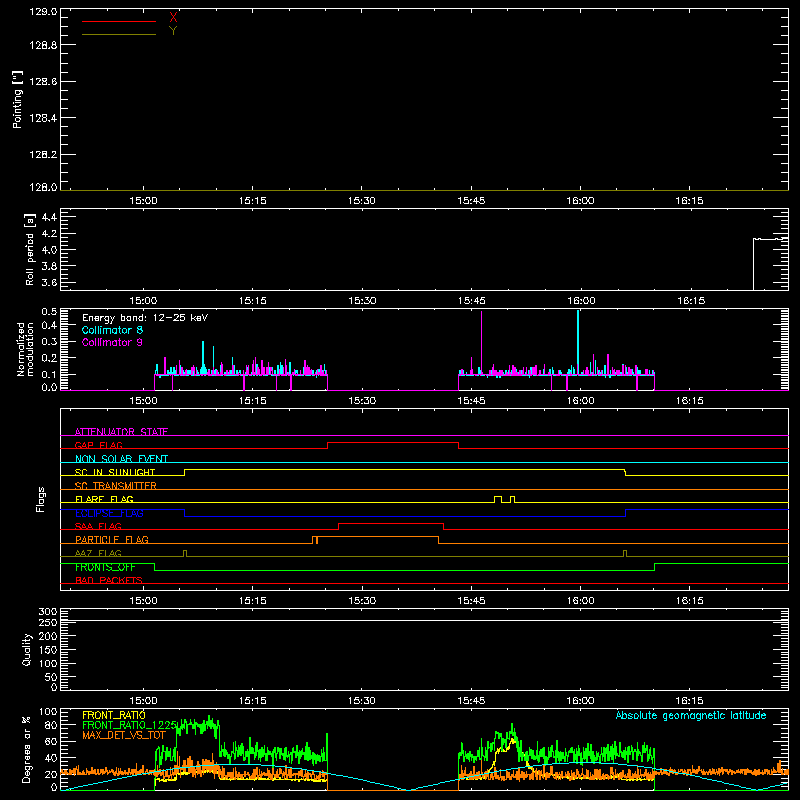Select the SC_TRANSMITTER label
Screen dimensions: 800x800
pos(115,486)
